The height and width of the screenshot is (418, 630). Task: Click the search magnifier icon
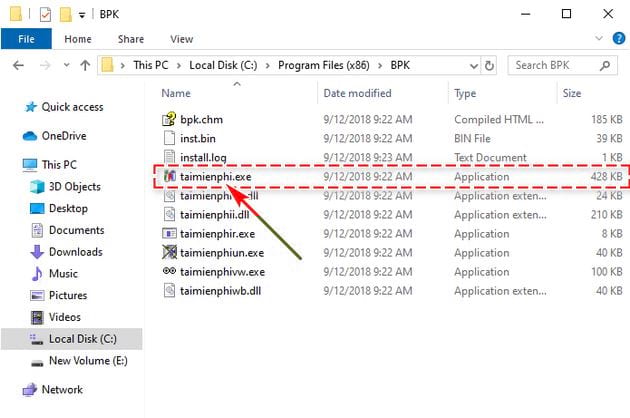click(605, 65)
